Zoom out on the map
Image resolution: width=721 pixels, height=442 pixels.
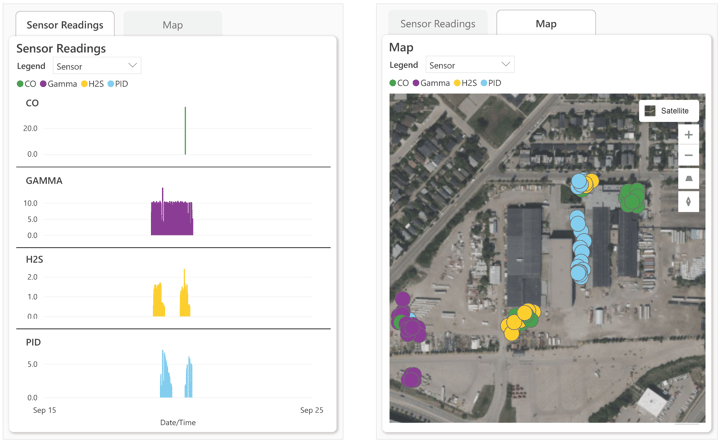pos(688,156)
